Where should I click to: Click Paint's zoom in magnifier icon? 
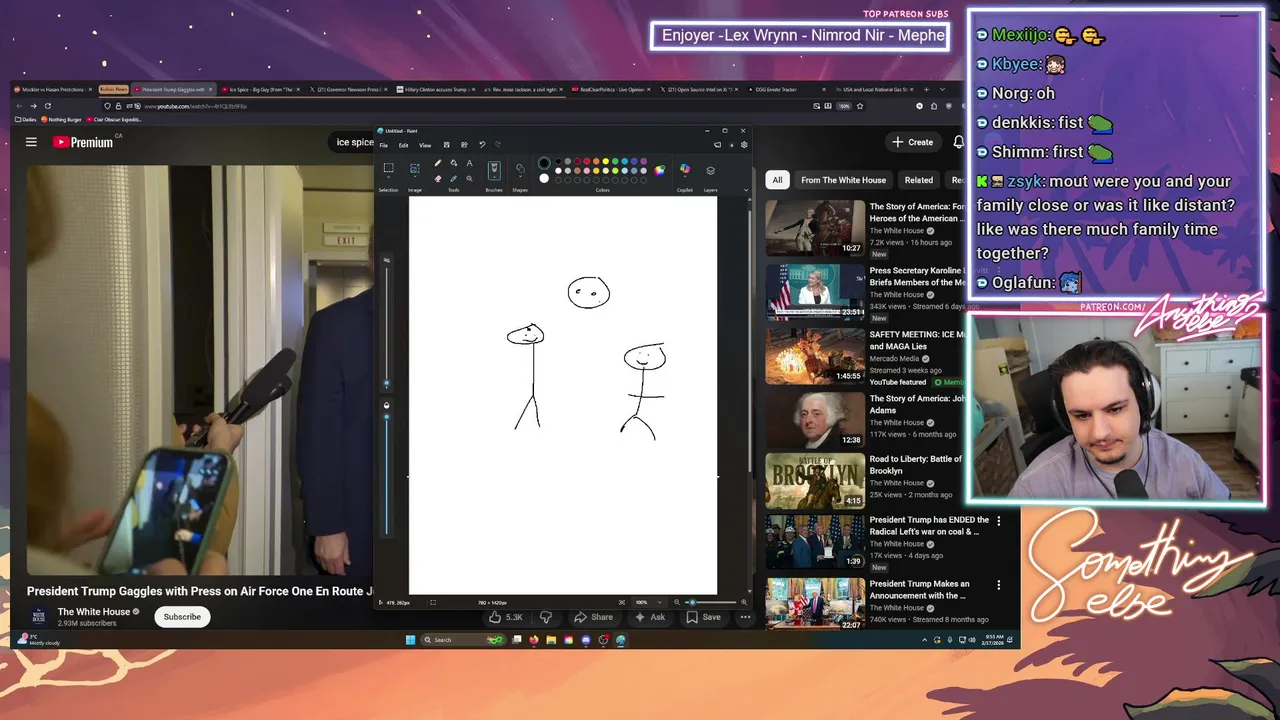click(x=744, y=602)
